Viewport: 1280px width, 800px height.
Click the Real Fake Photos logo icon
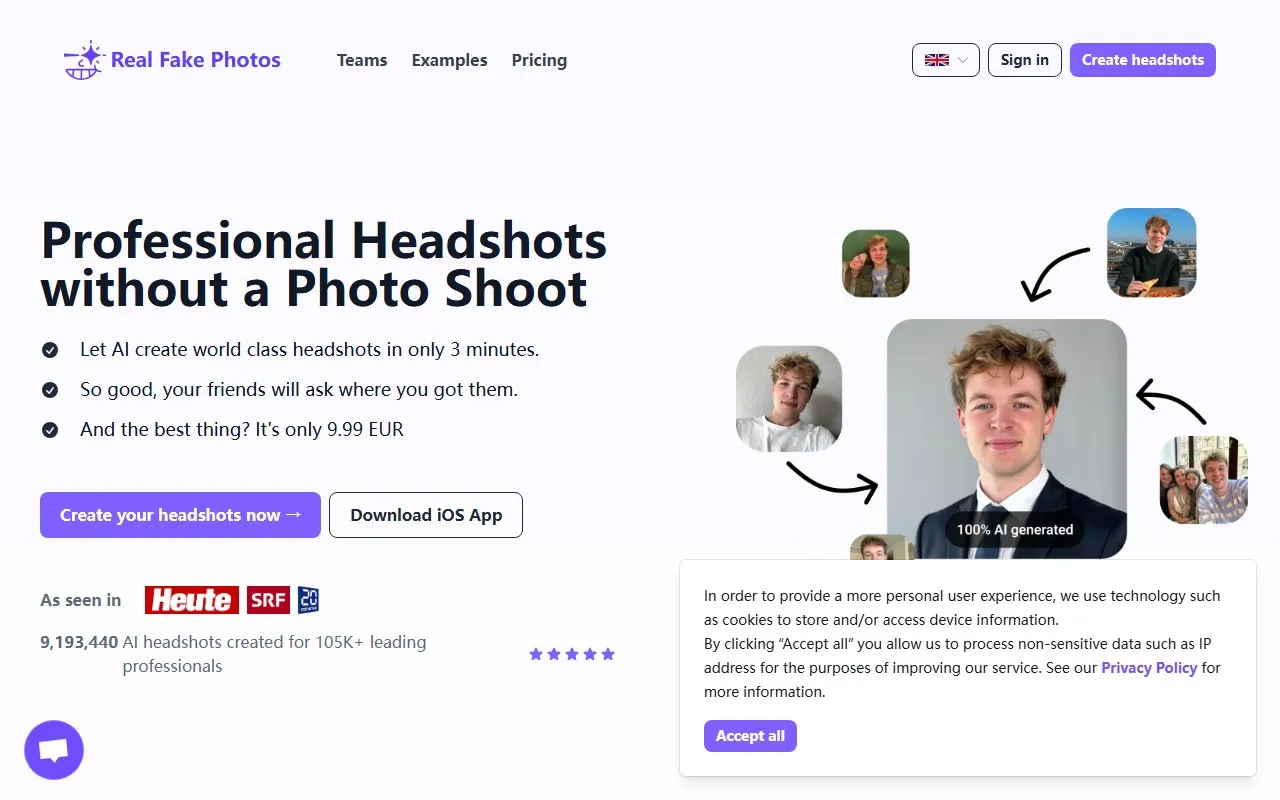(84, 60)
